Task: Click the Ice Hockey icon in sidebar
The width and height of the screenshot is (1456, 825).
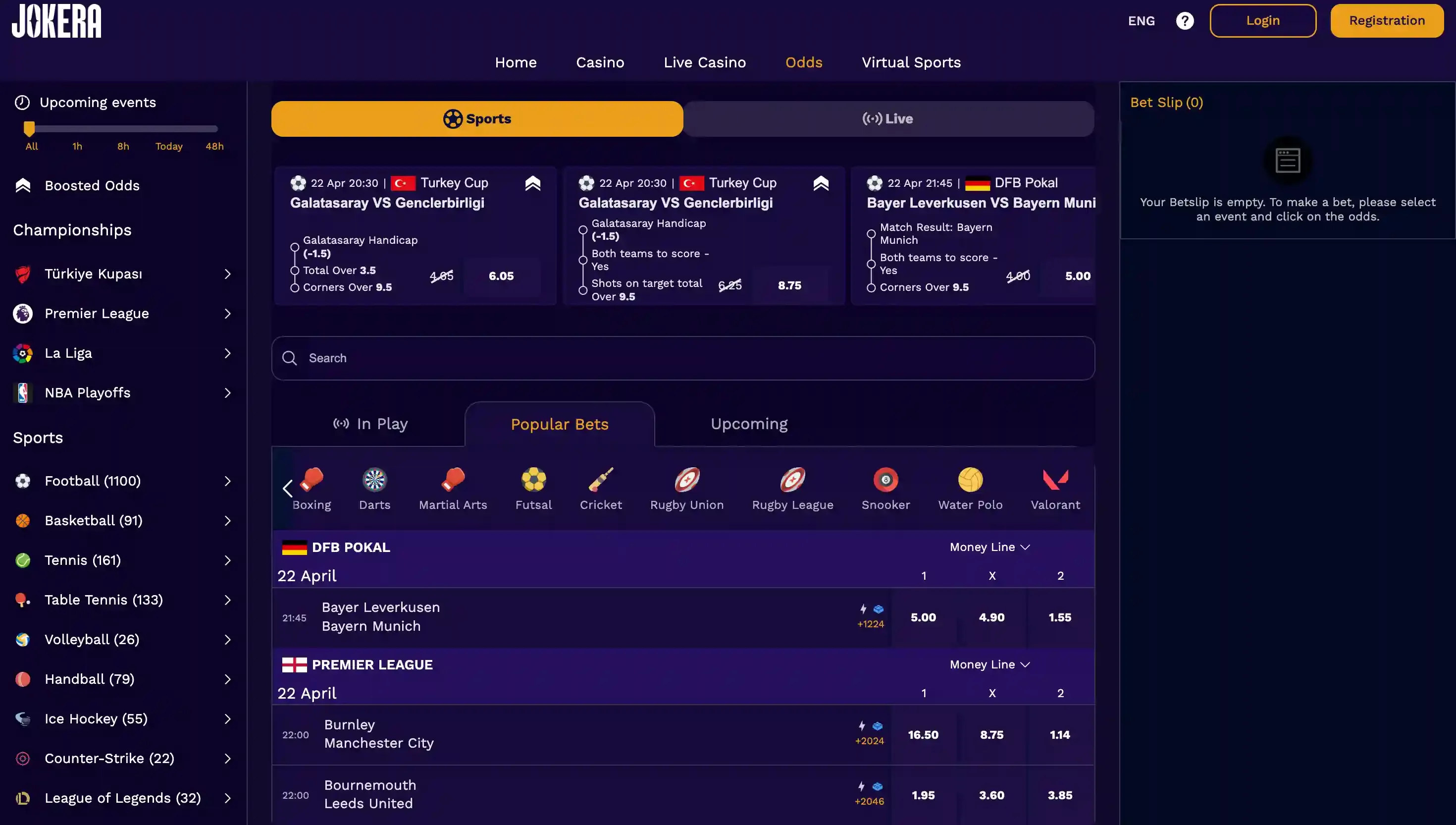Action: pyautogui.click(x=23, y=719)
